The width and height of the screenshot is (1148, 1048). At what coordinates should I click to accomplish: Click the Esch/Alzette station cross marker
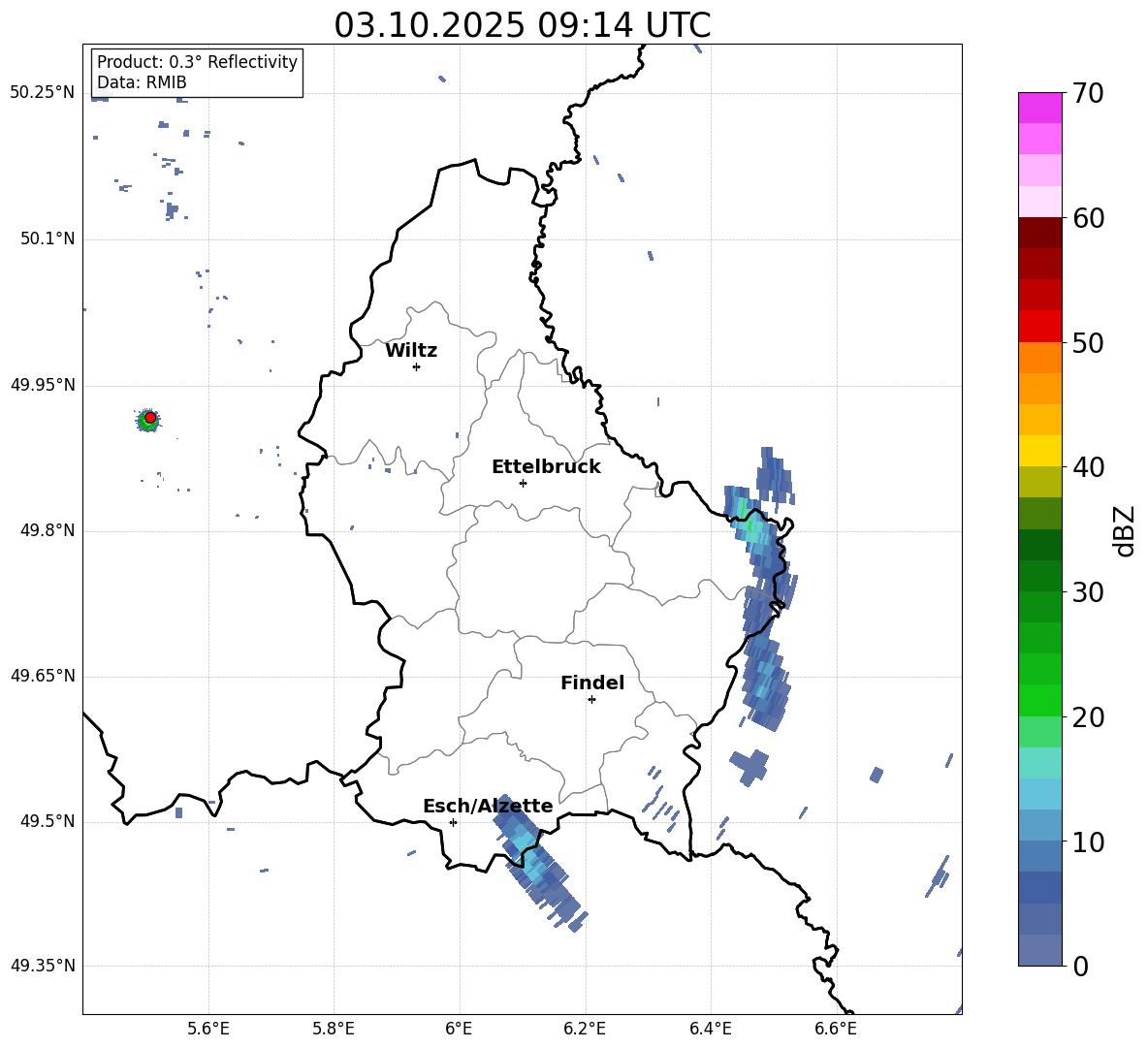[453, 822]
